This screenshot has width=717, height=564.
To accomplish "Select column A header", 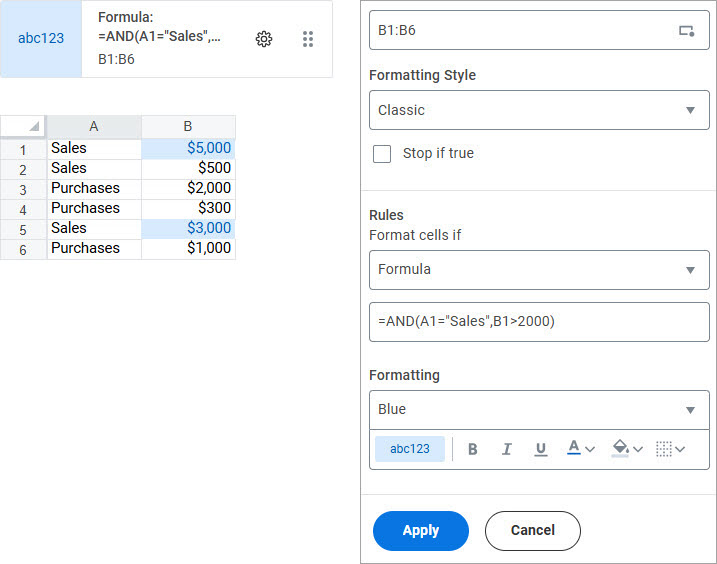I will tap(94, 127).
